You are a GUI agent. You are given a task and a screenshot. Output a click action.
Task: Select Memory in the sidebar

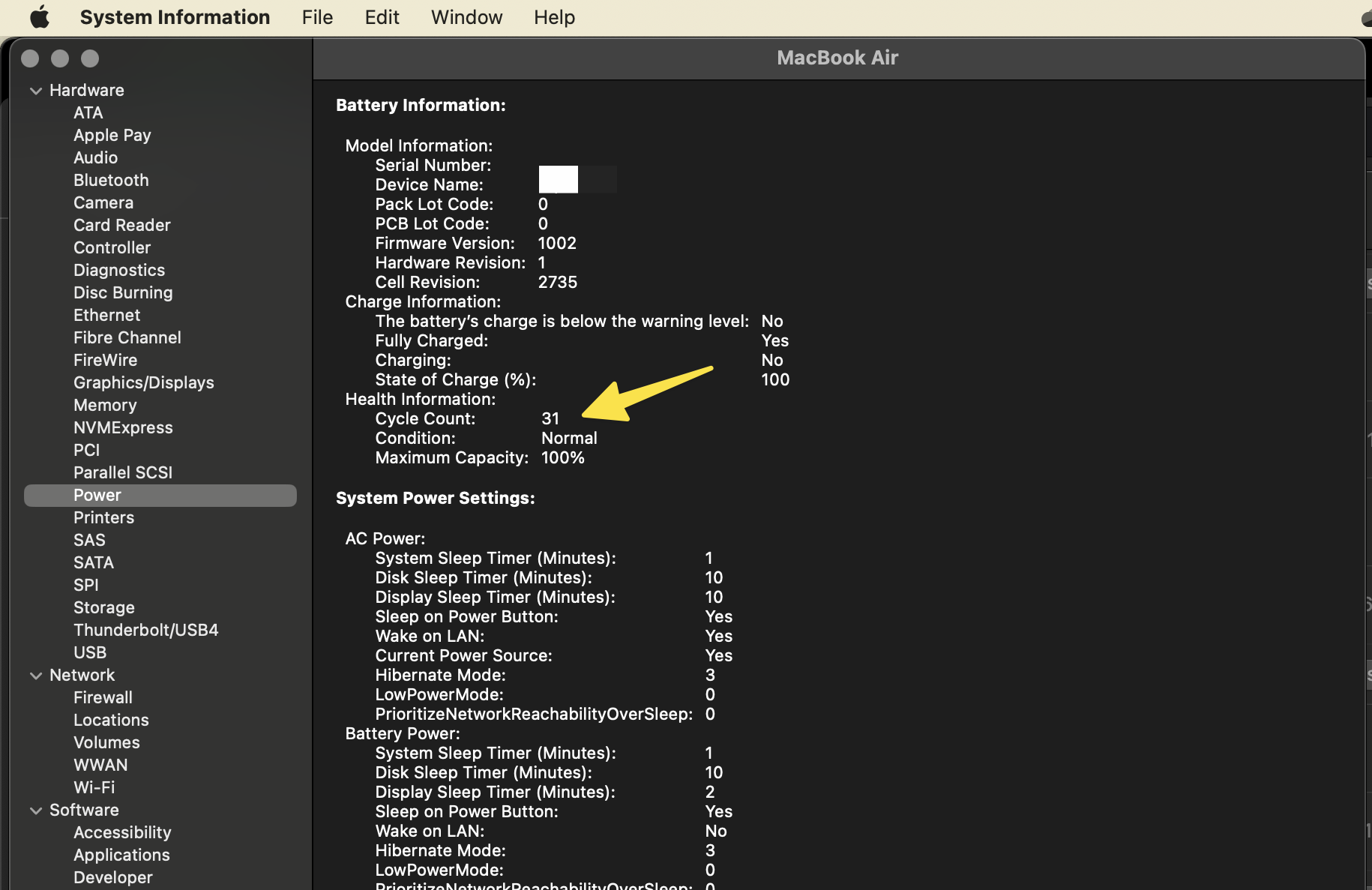click(105, 405)
